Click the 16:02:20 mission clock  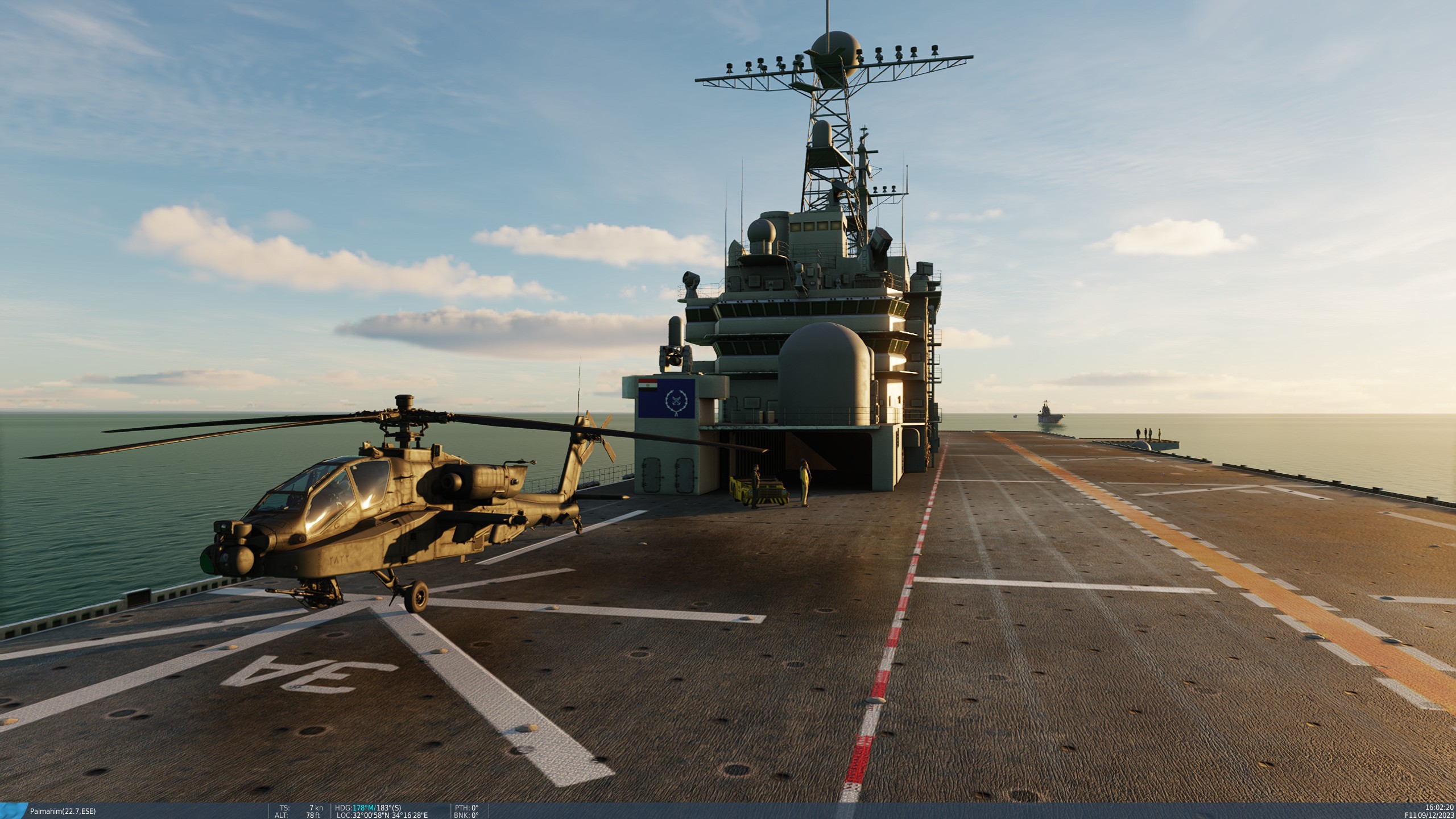[1439, 807]
